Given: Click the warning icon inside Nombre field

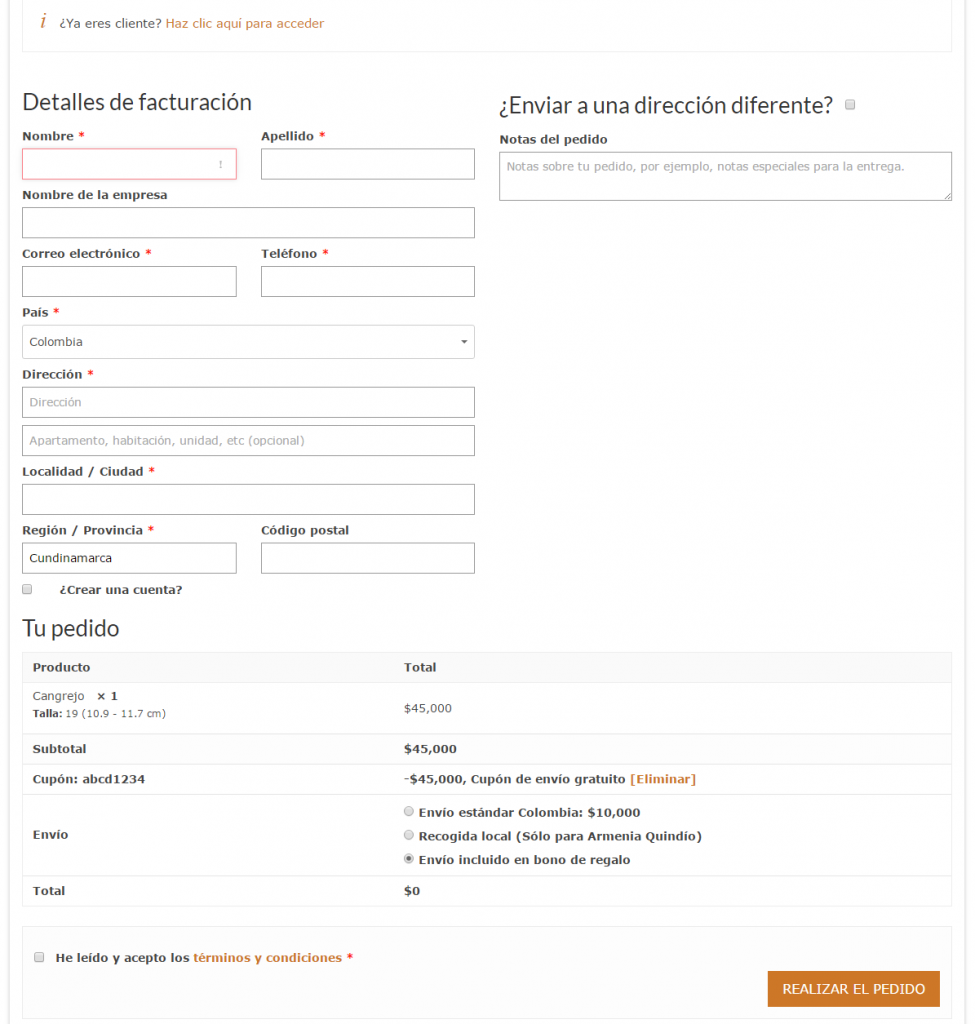Looking at the screenshot, I should click(221, 165).
